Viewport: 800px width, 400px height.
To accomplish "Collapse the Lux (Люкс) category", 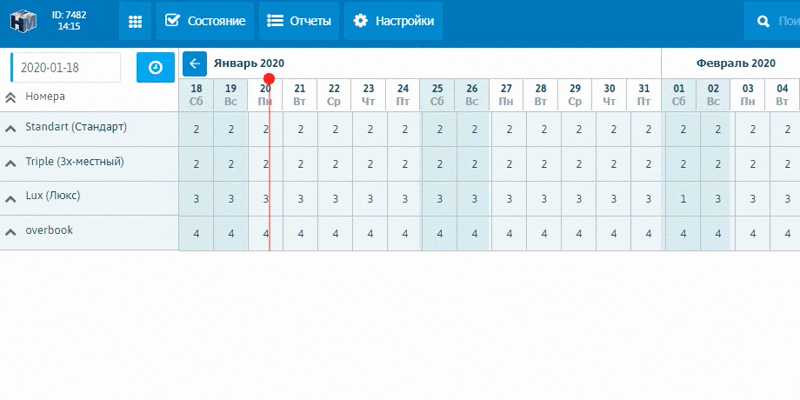I will click(11, 197).
